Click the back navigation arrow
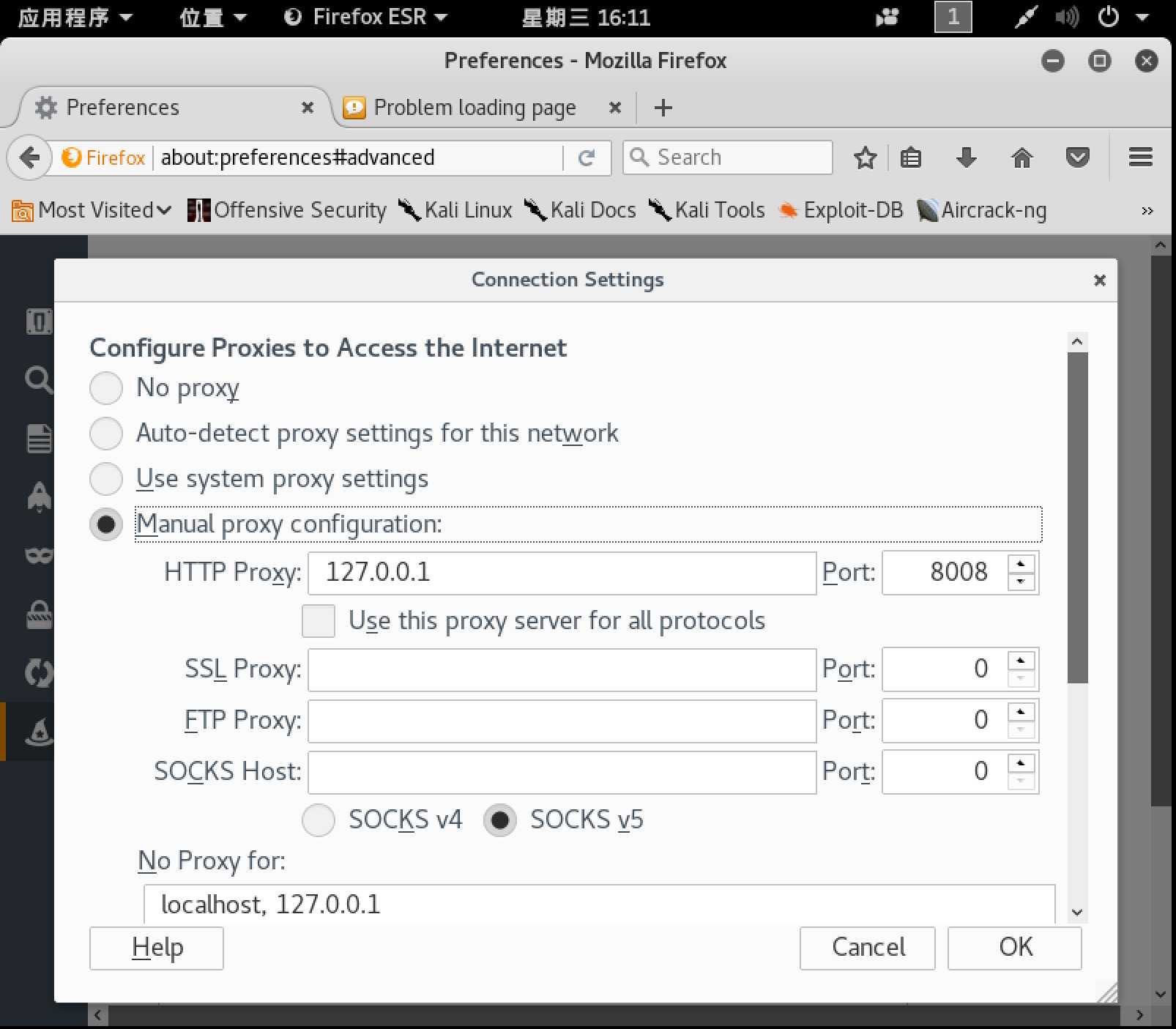 29,157
